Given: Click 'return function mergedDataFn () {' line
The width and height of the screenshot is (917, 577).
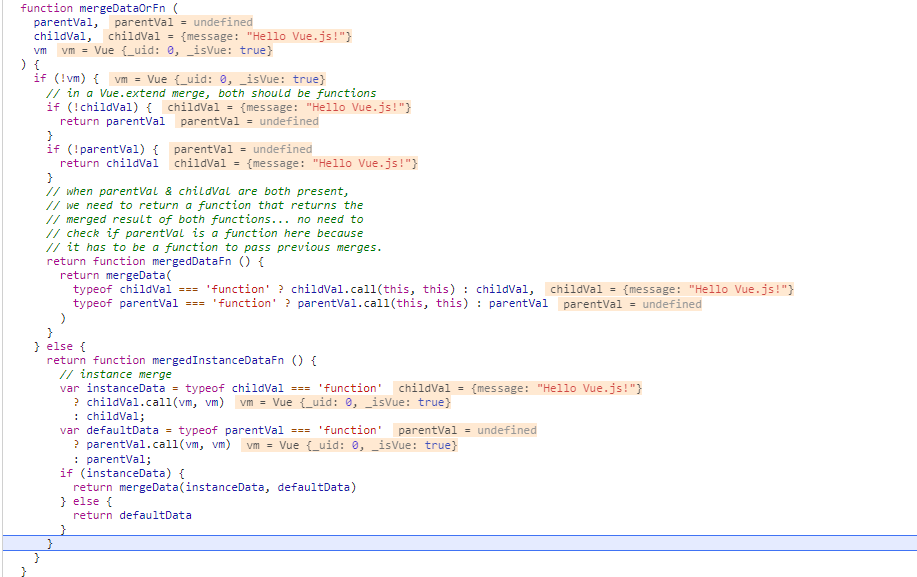Looking at the screenshot, I should 155,261.
